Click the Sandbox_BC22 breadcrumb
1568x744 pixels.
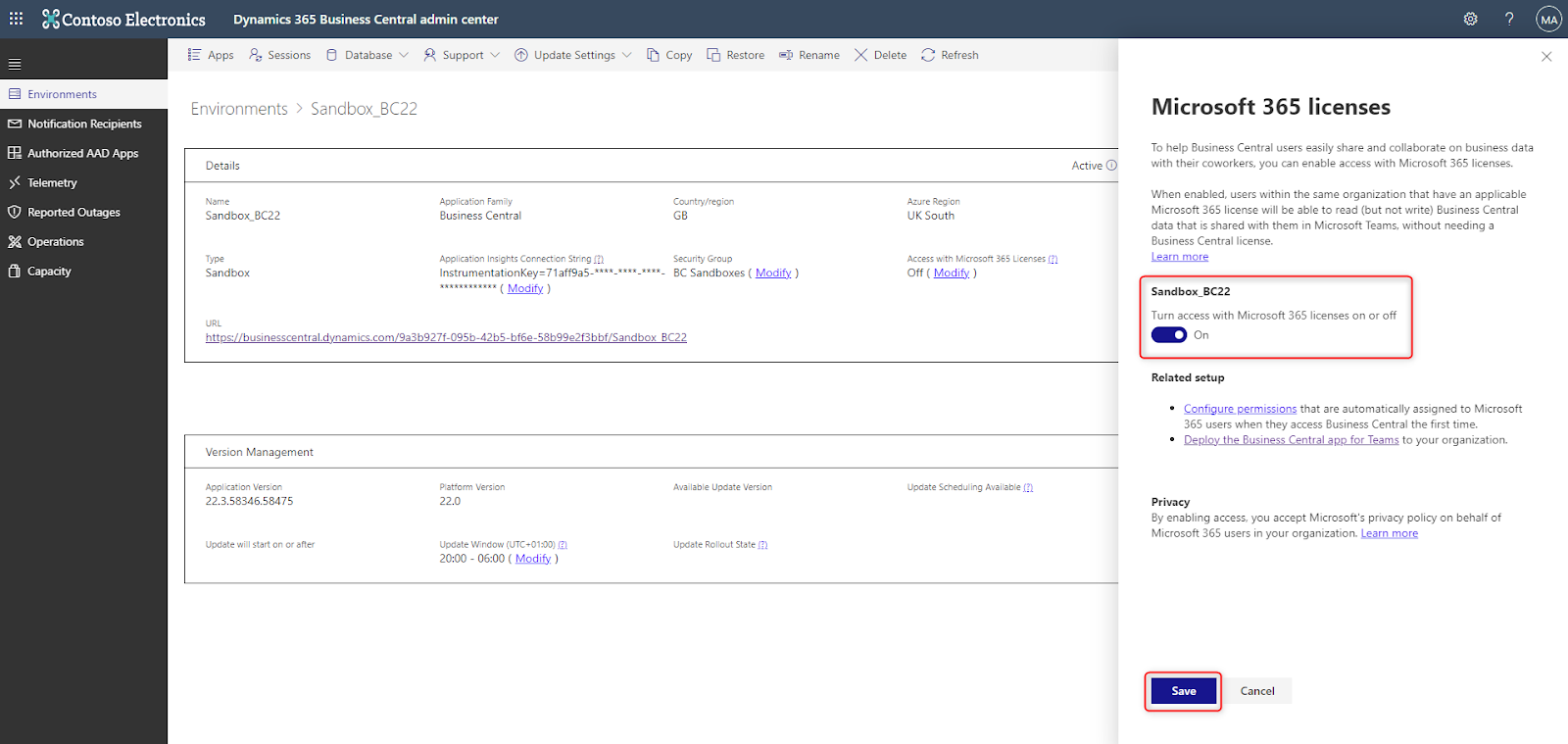pyautogui.click(x=364, y=109)
